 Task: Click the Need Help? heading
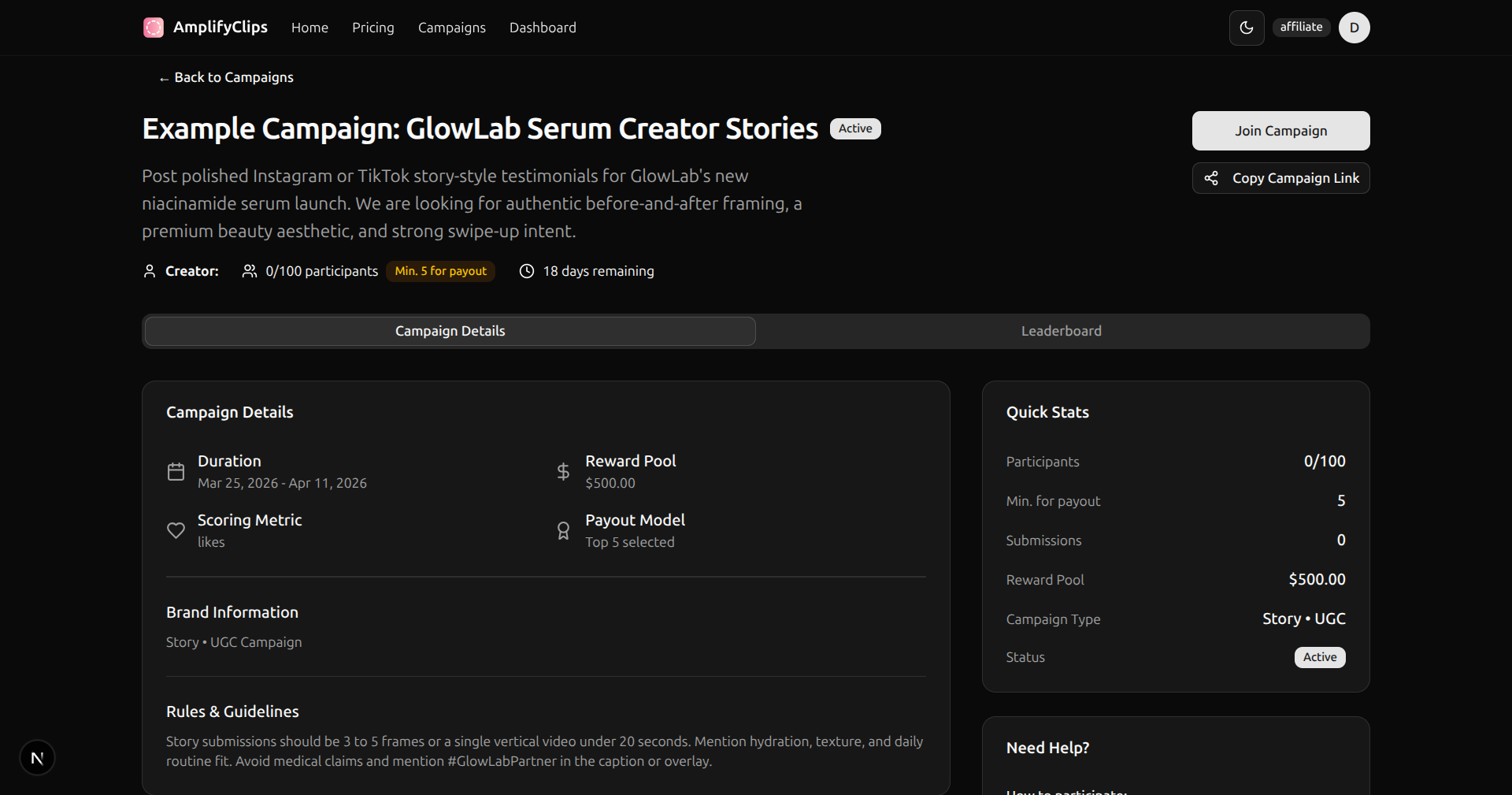tap(1047, 748)
